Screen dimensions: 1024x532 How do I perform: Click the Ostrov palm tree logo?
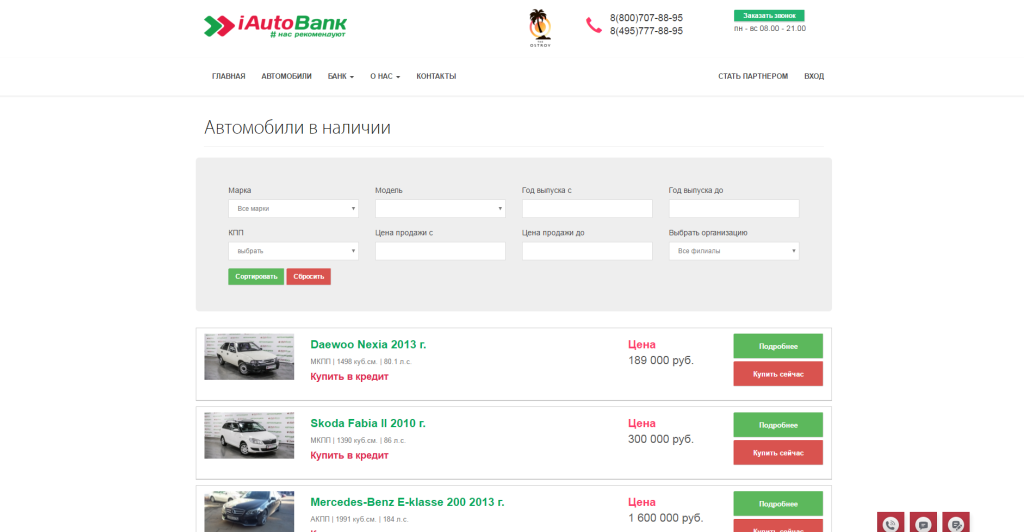click(540, 28)
